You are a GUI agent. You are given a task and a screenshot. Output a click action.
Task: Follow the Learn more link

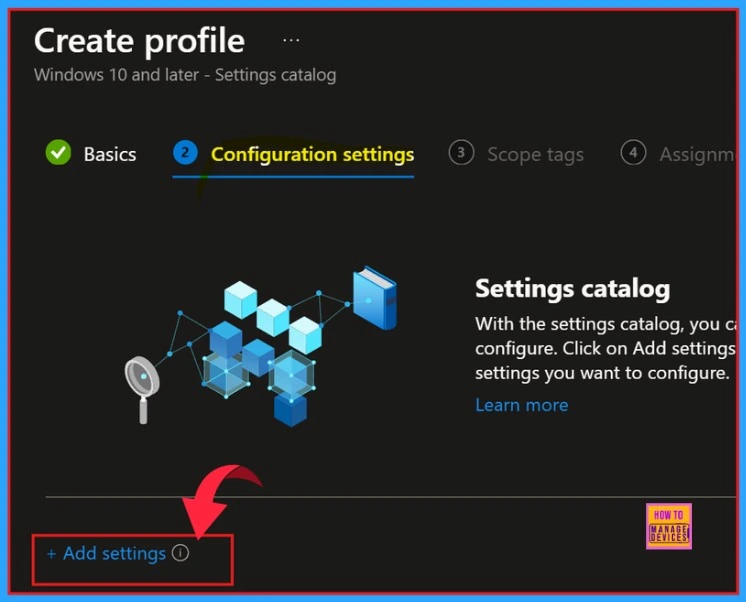[x=521, y=405]
